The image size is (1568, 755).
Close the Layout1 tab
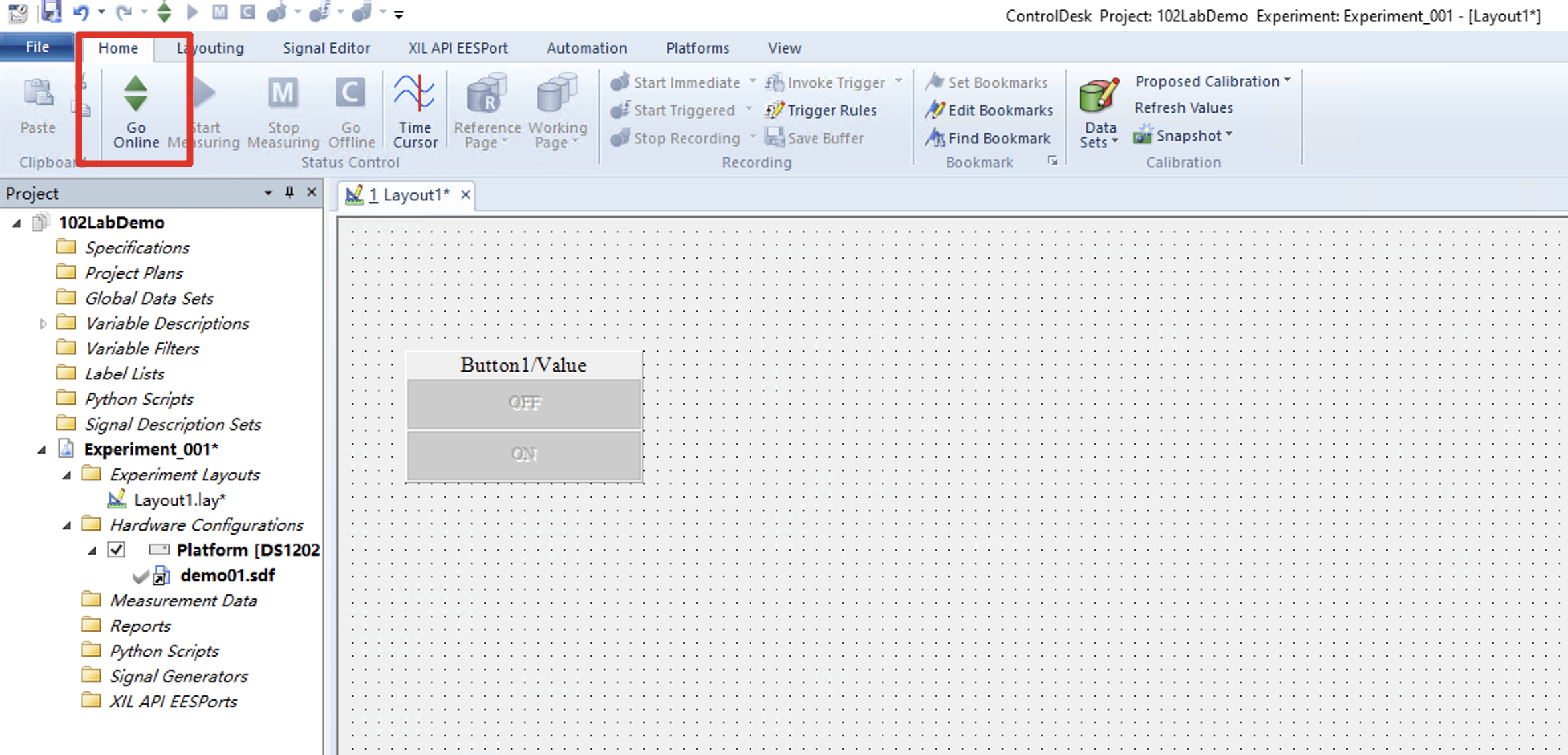[x=466, y=195]
